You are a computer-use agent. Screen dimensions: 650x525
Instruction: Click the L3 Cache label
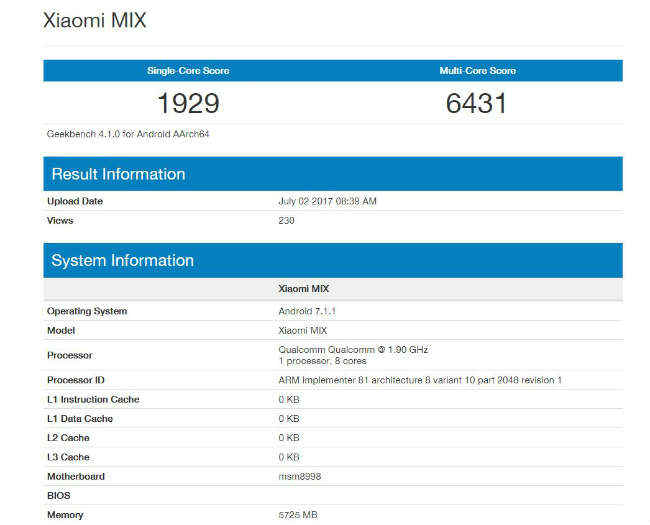pos(68,457)
